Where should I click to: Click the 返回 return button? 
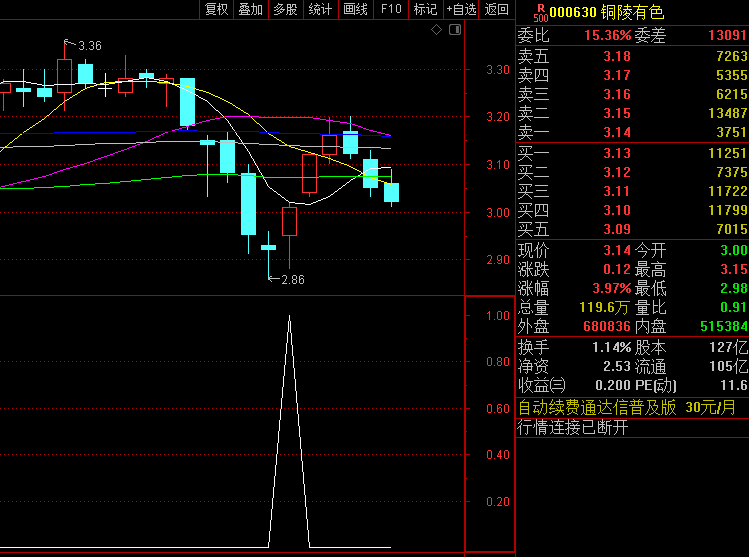tap(496, 9)
